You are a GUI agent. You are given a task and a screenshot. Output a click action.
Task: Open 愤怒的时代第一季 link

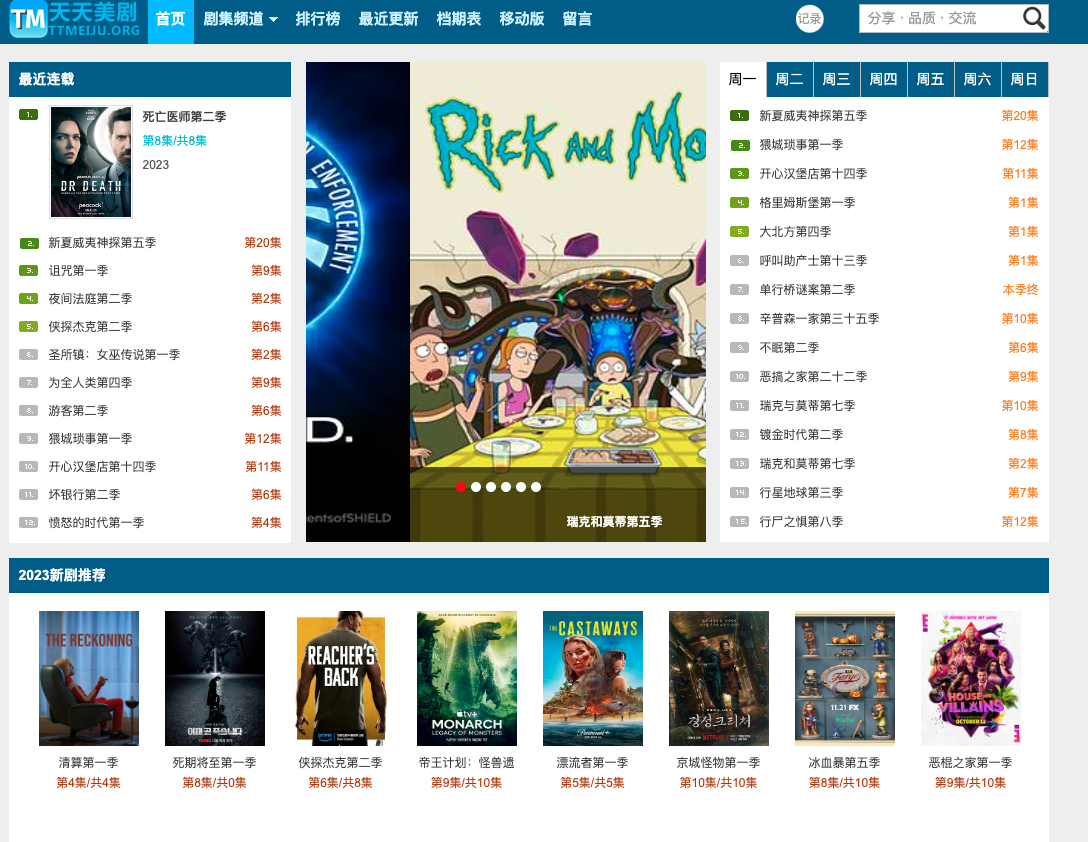tap(96, 522)
